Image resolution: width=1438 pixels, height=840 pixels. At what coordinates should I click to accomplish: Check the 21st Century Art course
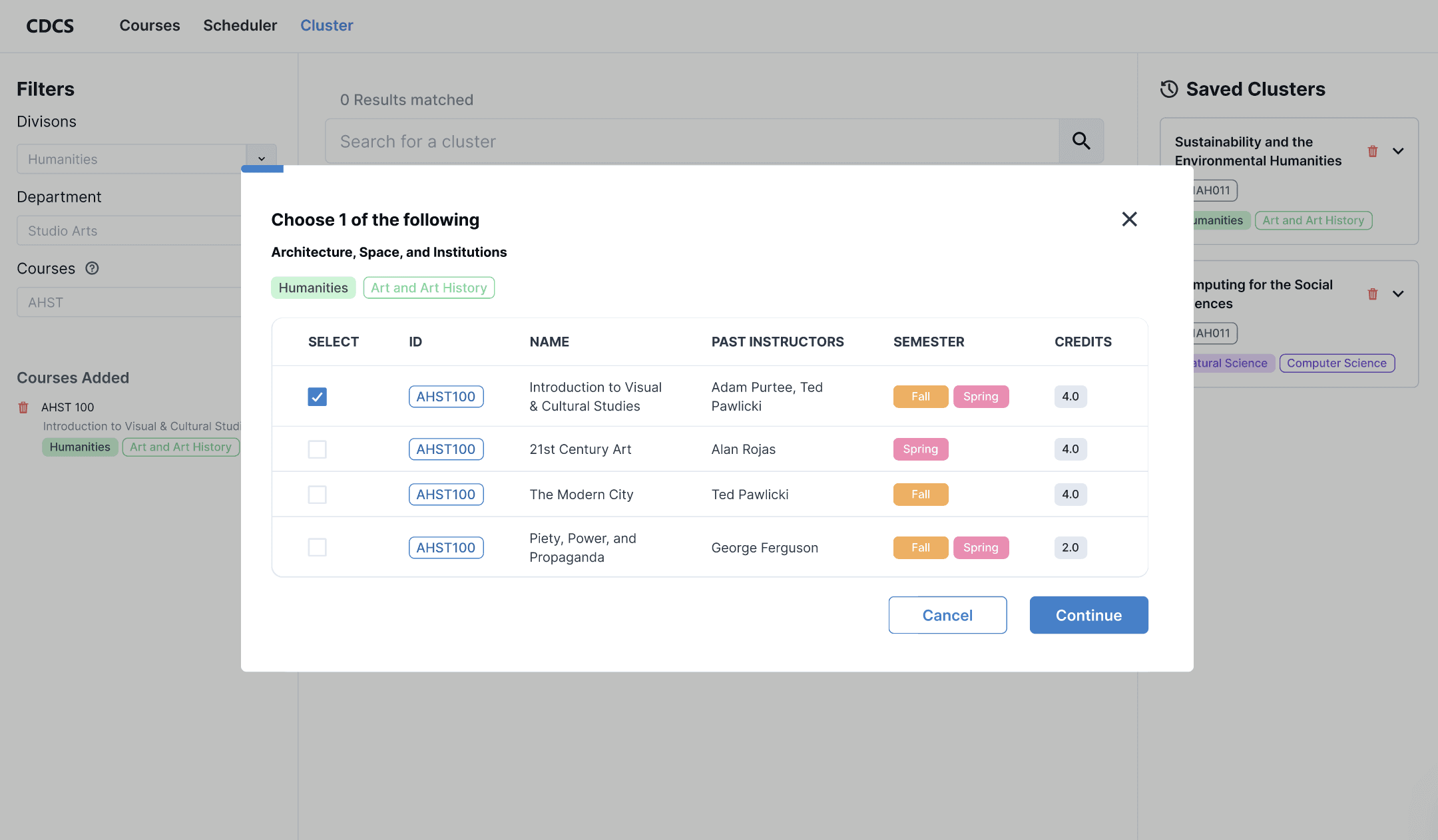coord(317,449)
